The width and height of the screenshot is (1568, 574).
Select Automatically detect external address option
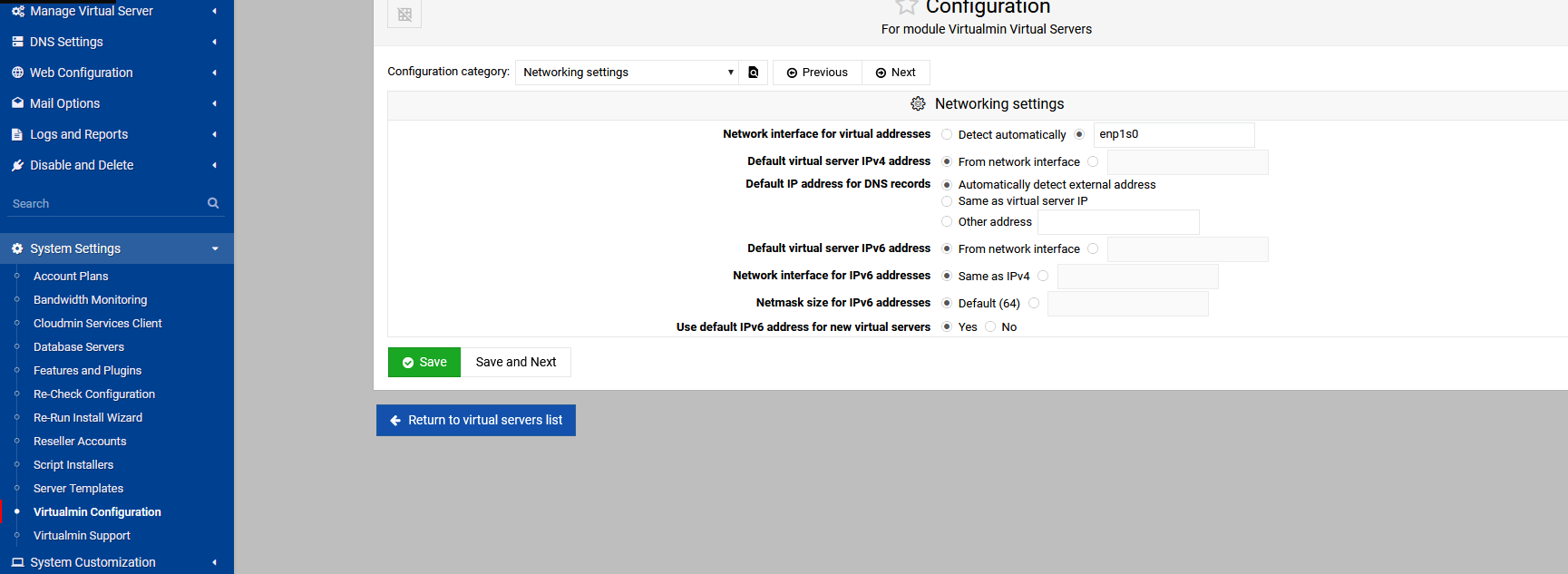tap(947, 184)
